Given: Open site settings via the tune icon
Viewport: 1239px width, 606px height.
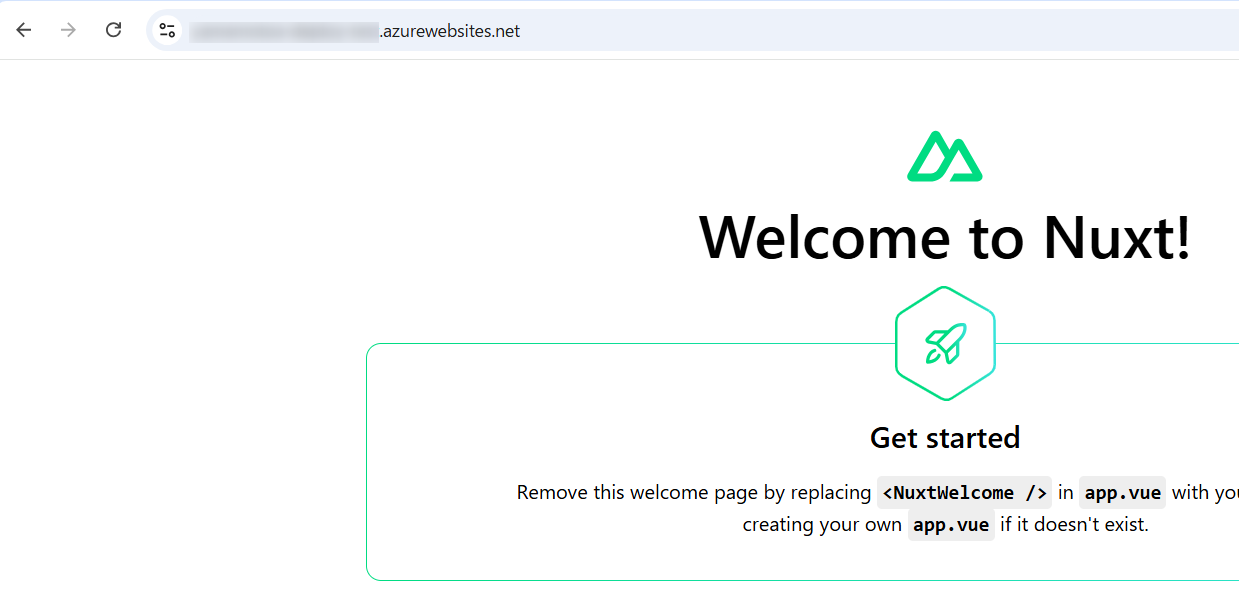Looking at the screenshot, I should pyautogui.click(x=167, y=30).
